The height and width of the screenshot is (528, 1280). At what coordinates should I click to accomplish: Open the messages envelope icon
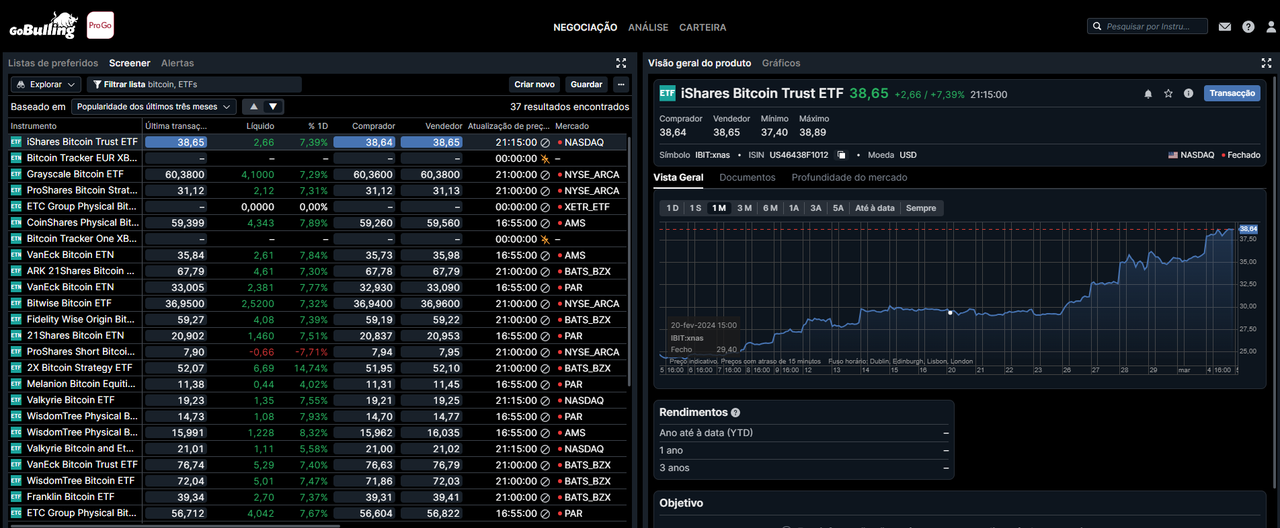(x=1225, y=27)
